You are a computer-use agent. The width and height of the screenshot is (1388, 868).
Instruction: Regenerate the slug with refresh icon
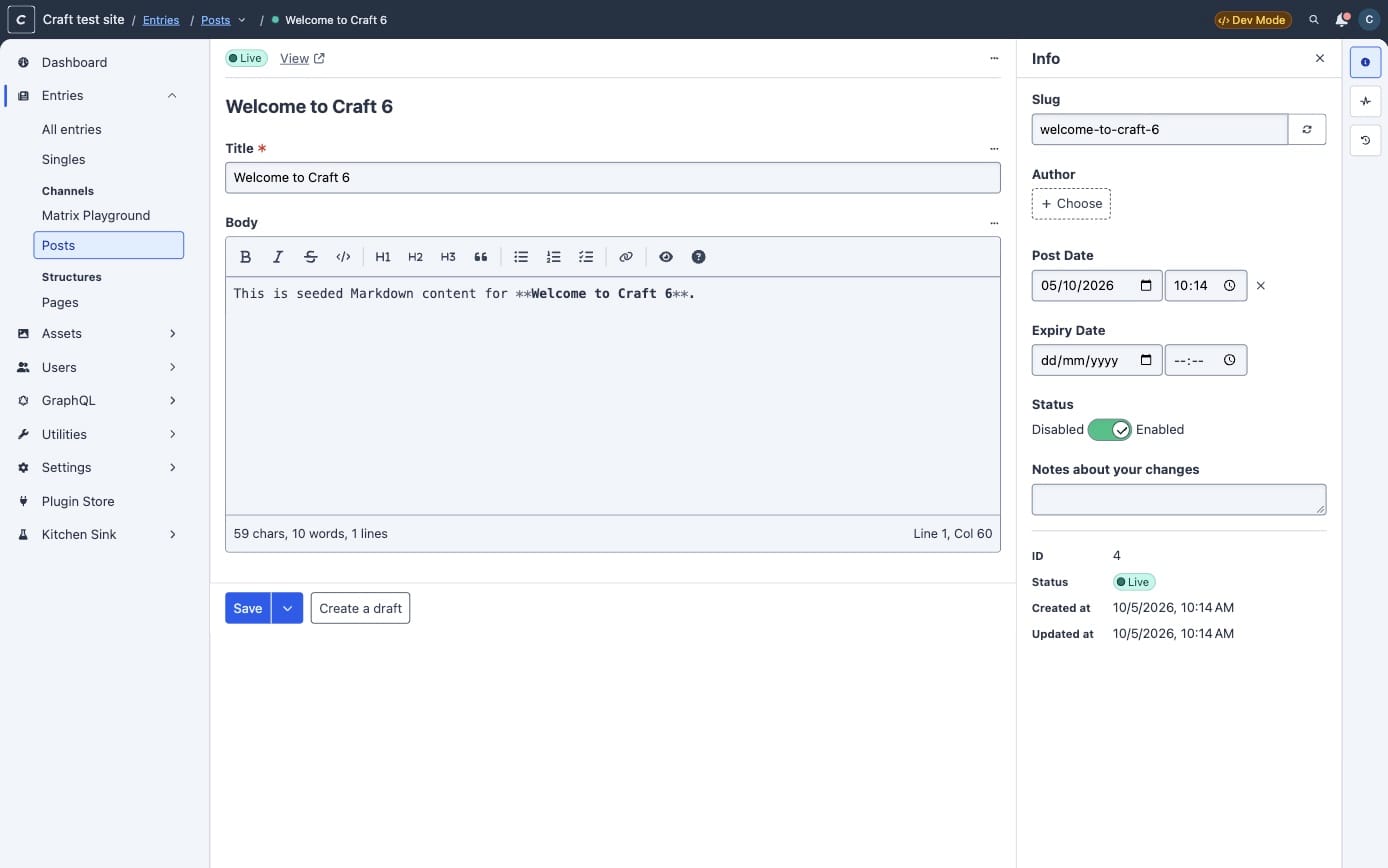click(x=1307, y=129)
